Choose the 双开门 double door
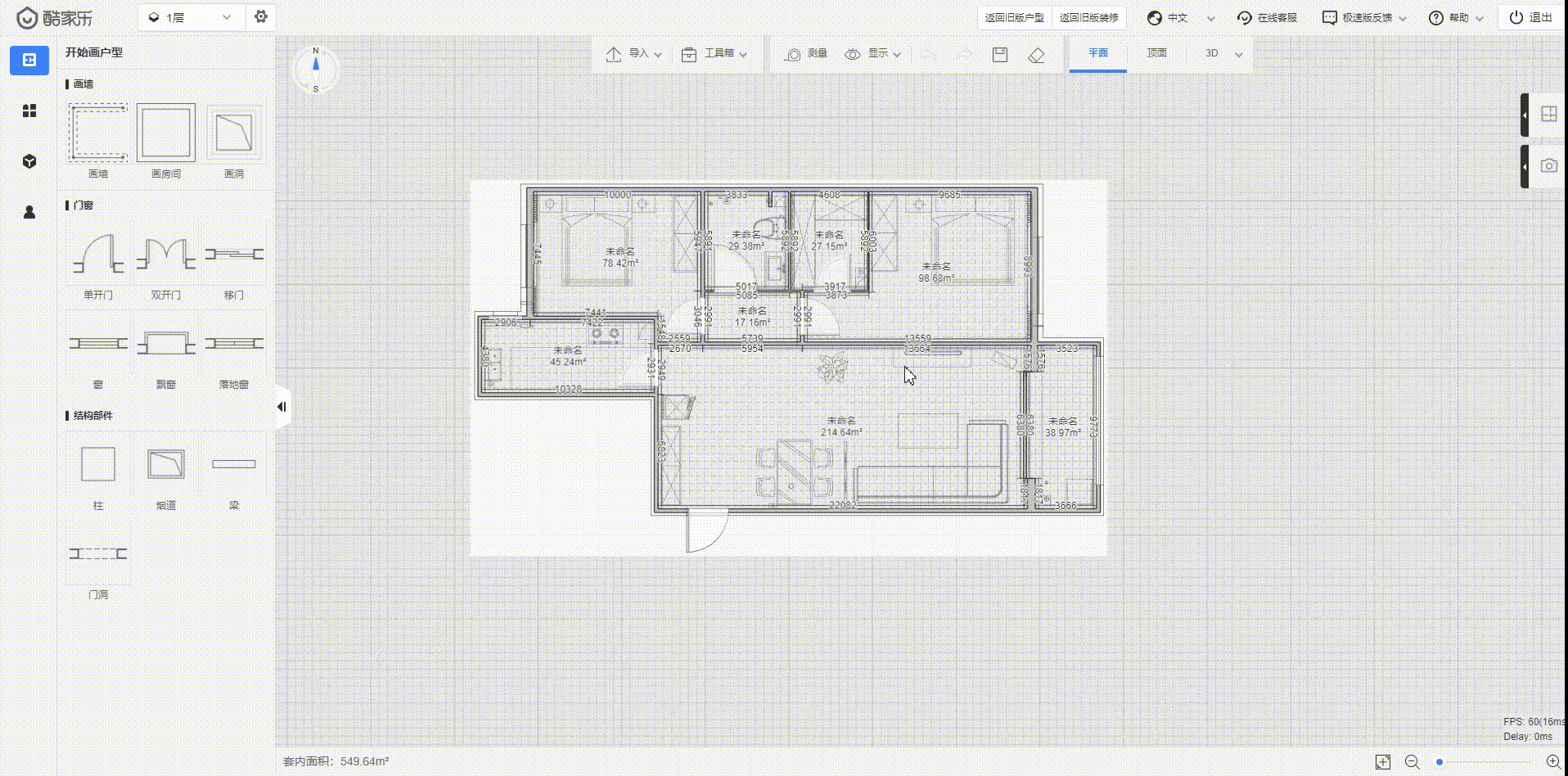1568x776 pixels. pos(166,264)
